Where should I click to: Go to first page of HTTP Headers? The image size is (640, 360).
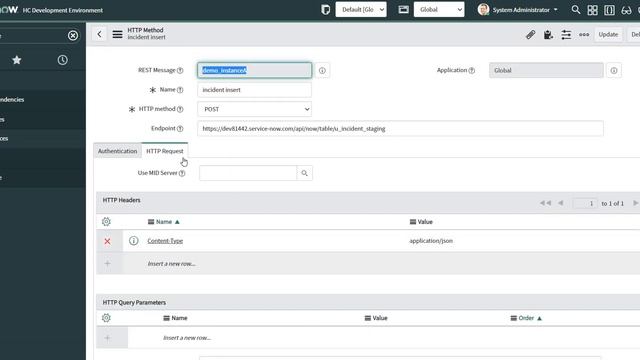[x=545, y=203]
